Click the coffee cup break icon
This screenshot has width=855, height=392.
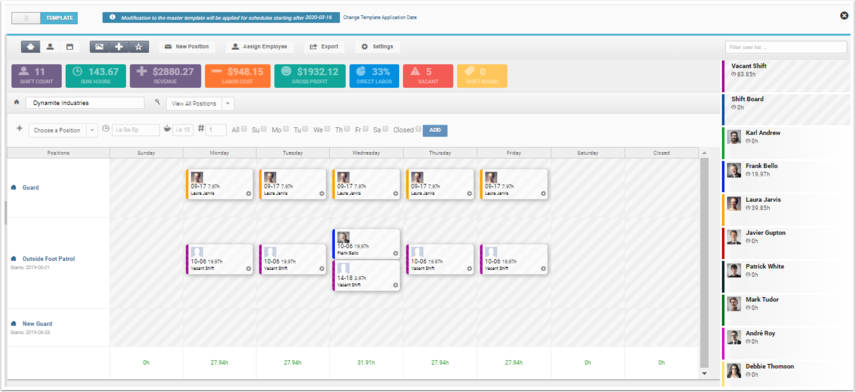tap(168, 129)
